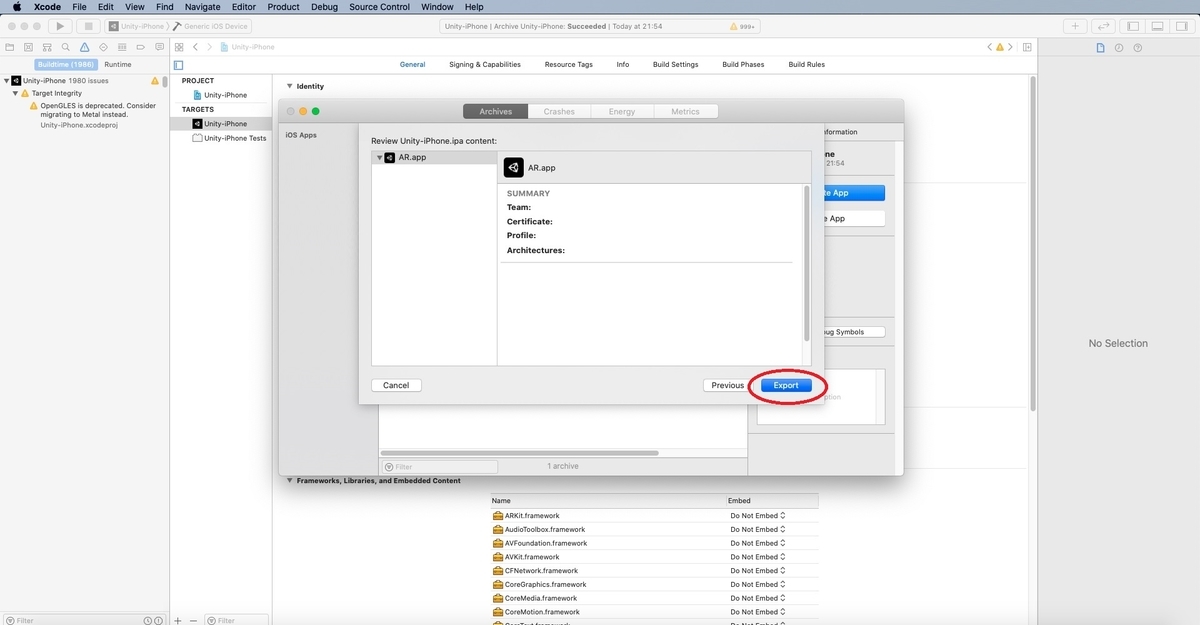The height and width of the screenshot is (625, 1200).
Task: Click the archives Filter field
Action: tap(439, 467)
